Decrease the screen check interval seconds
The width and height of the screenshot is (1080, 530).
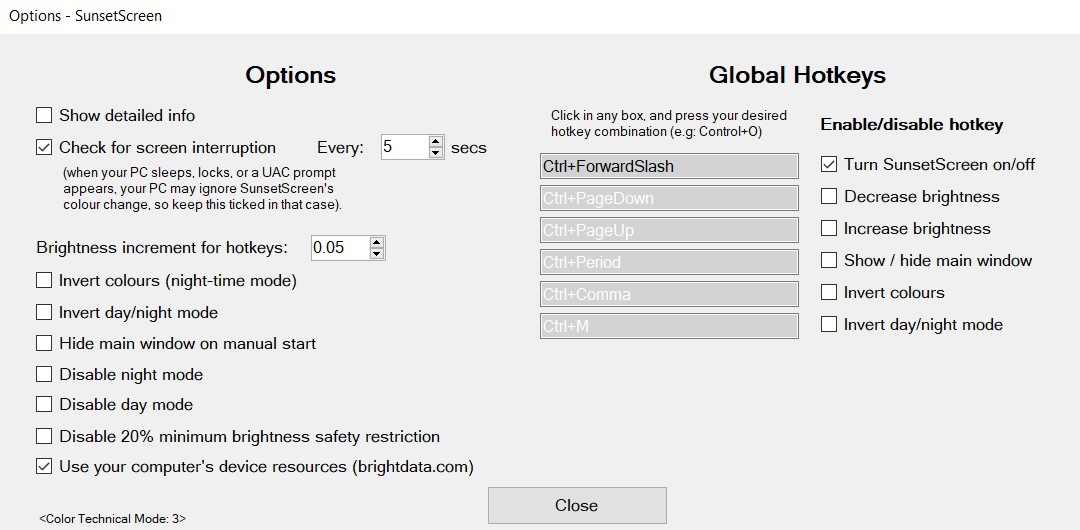[x=436, y=153]
